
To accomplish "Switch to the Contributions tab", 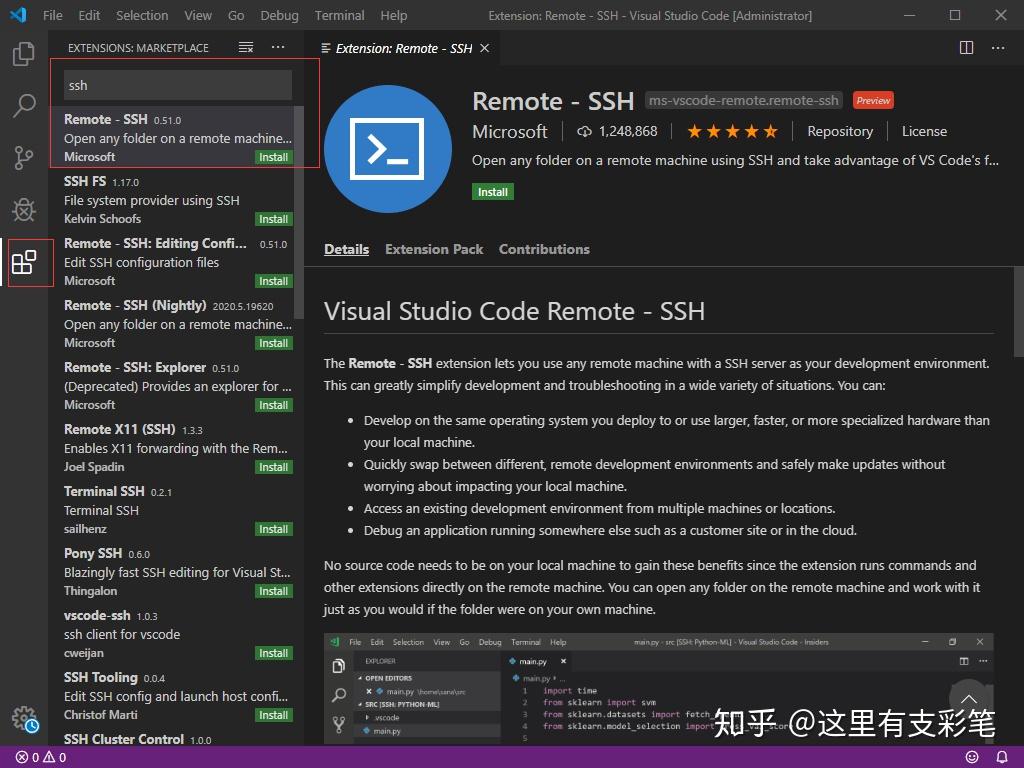I will click(x=544, y=249).
